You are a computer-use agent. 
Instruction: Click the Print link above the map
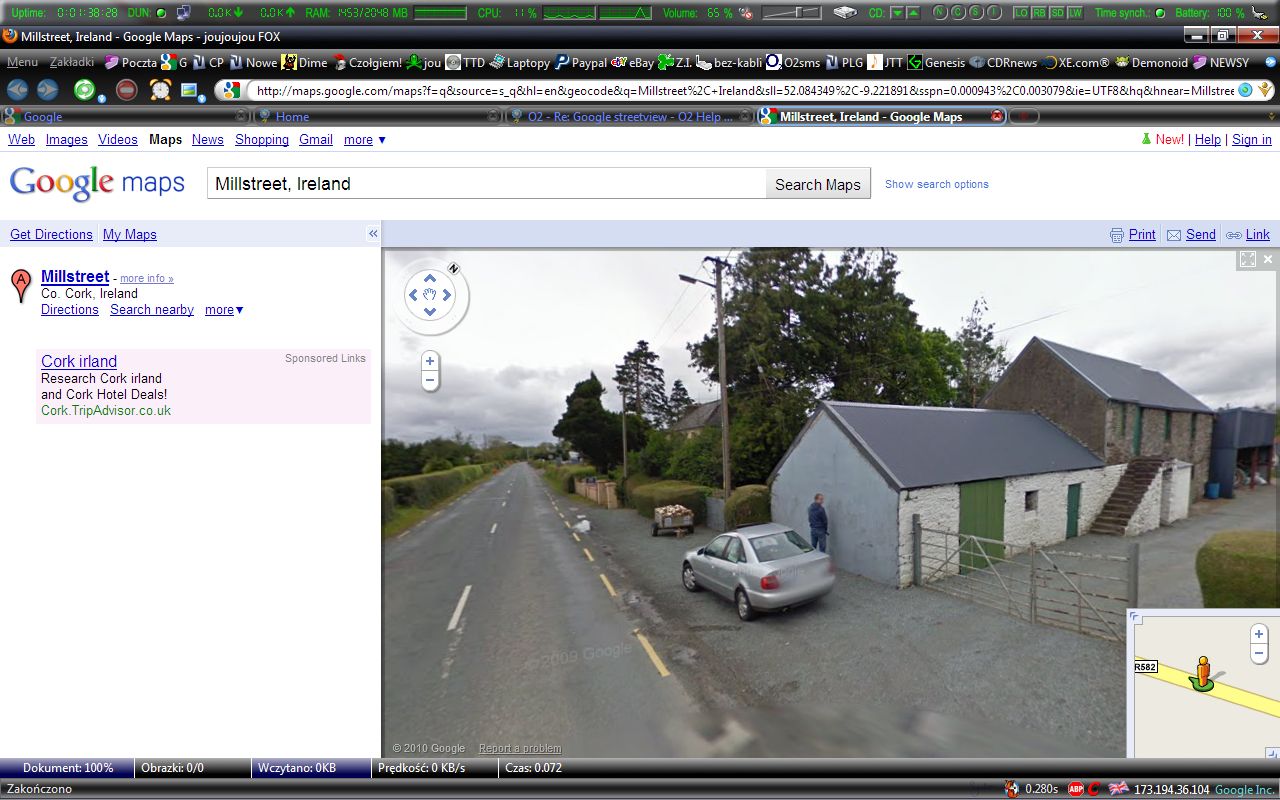[1142, 234]
